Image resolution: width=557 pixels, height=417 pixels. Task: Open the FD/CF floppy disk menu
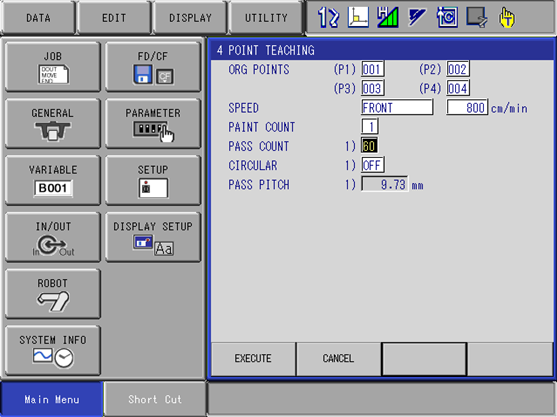click(x=153, y=67)
